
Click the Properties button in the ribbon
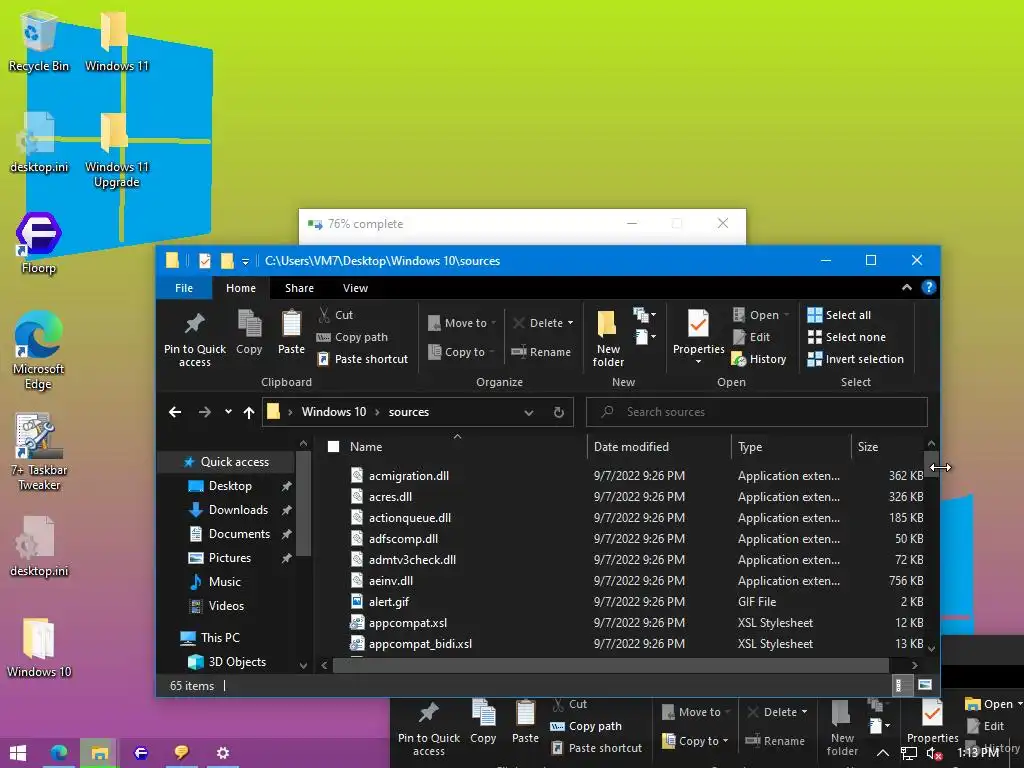pyautogui.click(x=698, y=336)
